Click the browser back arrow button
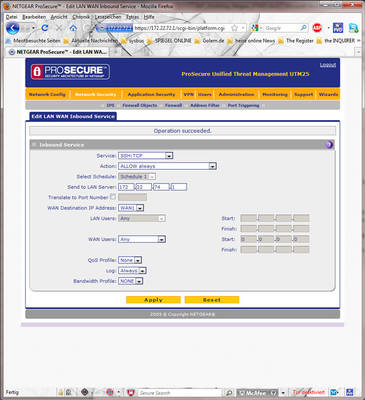The width and height of the screenshot is (365, 400). tap(13, 28)
